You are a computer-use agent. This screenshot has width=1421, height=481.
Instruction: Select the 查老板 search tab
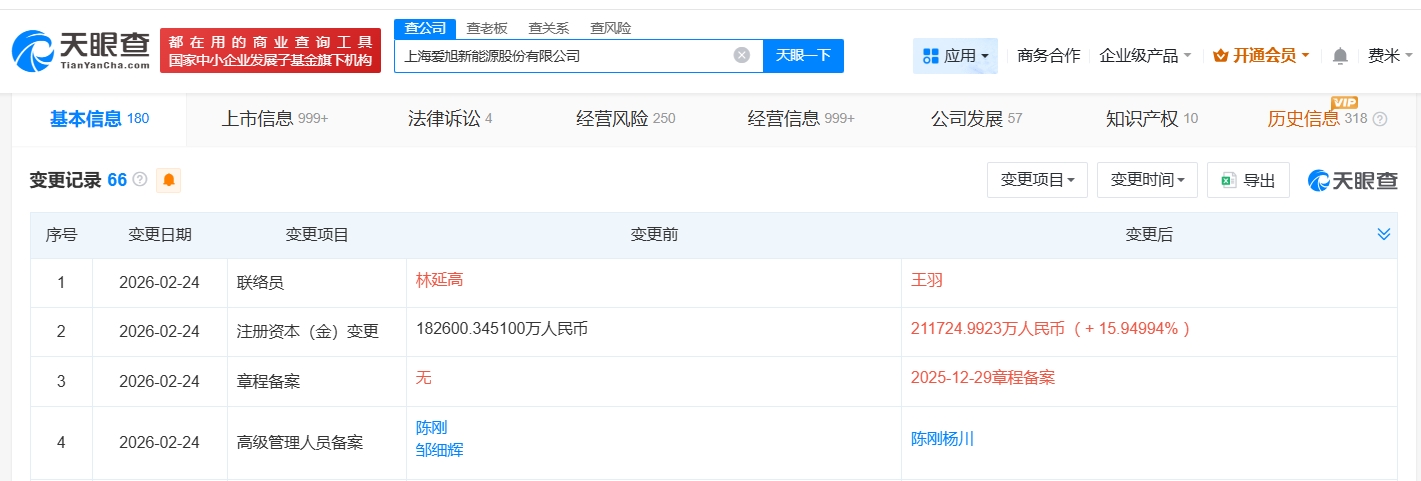click(x=487, y=28)
